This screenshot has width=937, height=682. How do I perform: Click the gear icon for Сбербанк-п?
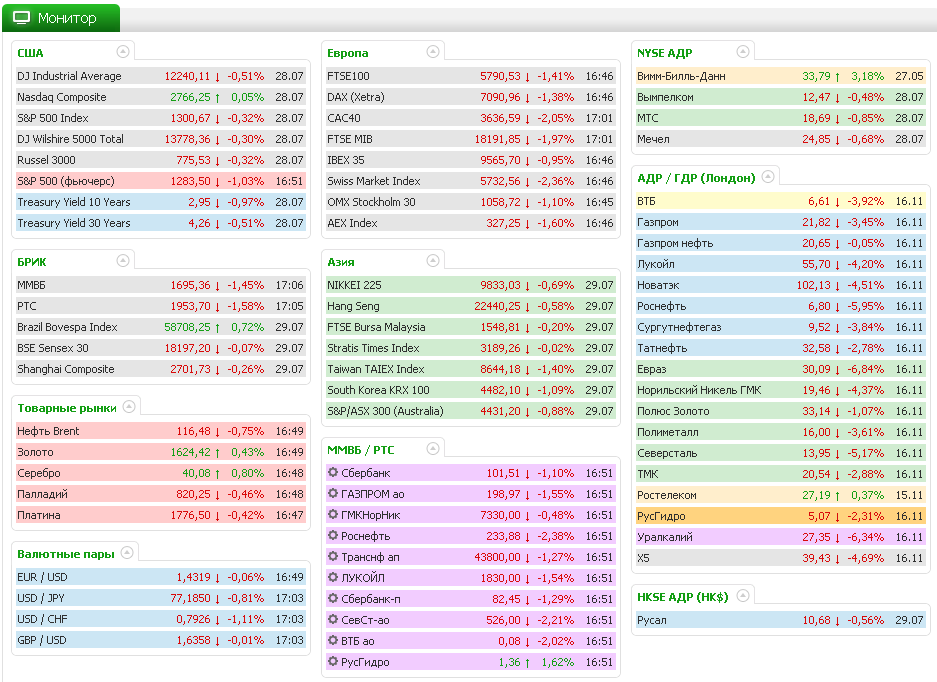point(333,598)
